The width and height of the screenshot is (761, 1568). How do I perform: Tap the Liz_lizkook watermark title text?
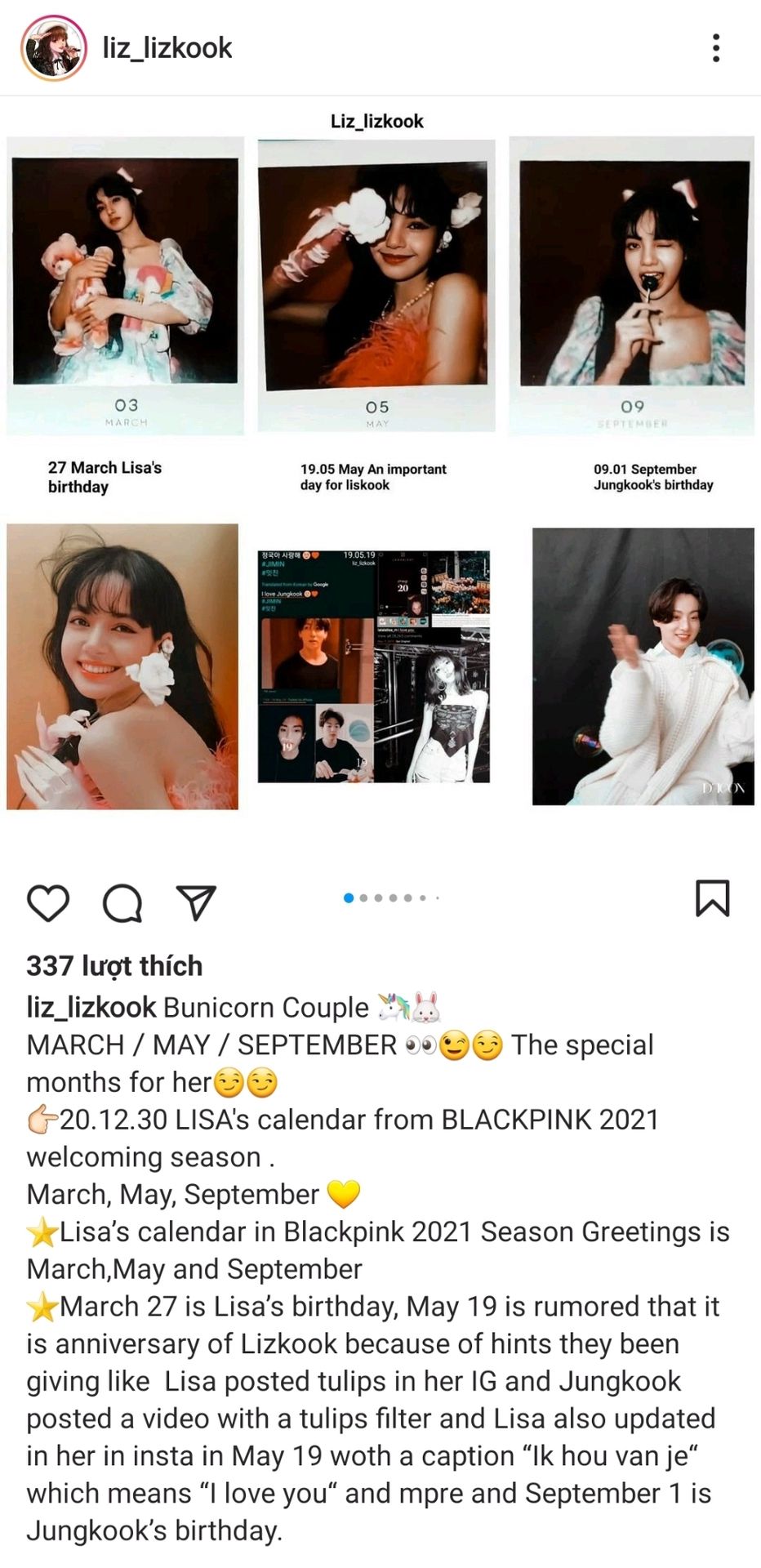[x=377, y=121]
